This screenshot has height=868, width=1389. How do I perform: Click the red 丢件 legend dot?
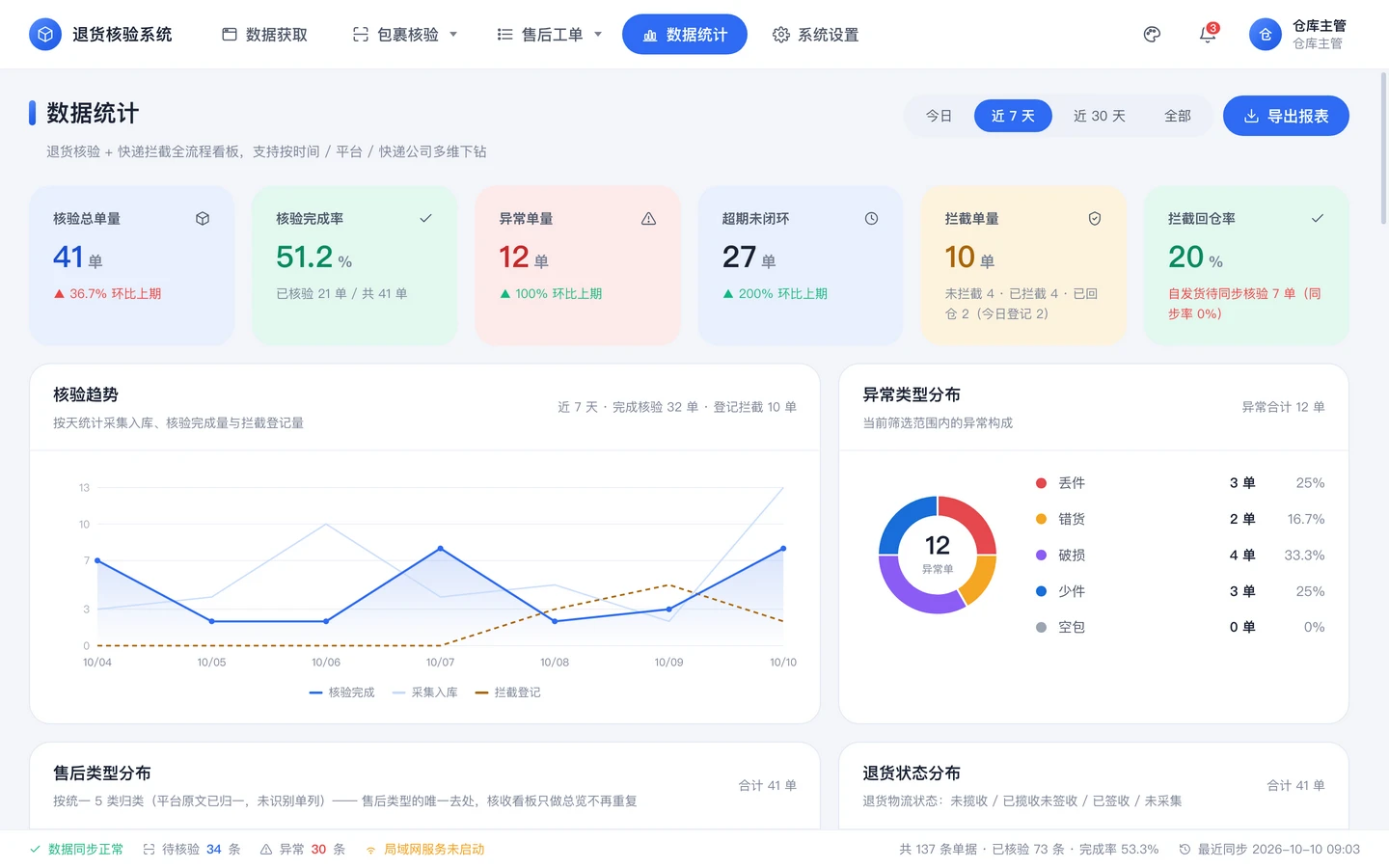pyautogui.click(x=1041, y=483)
